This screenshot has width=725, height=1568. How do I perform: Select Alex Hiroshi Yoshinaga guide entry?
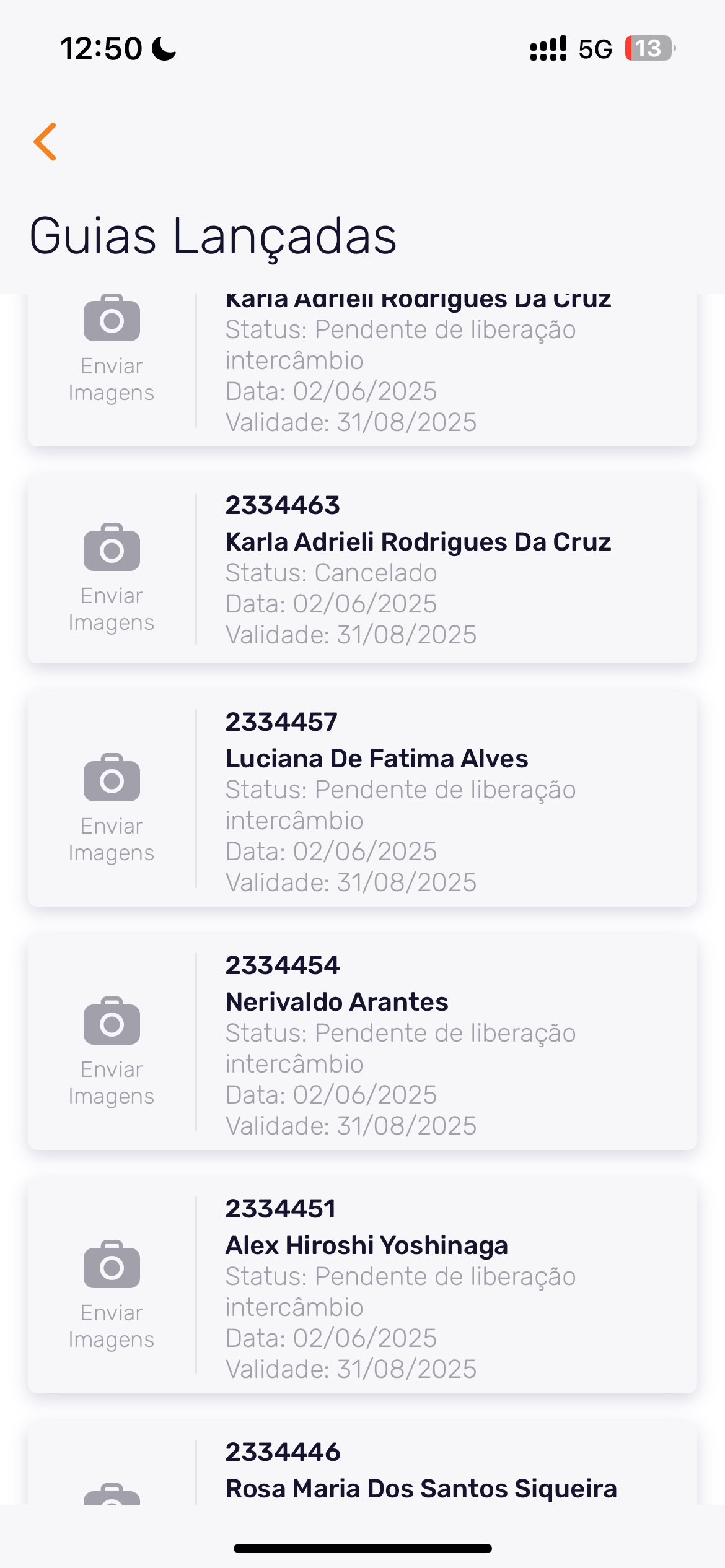tap(366, 1245)
